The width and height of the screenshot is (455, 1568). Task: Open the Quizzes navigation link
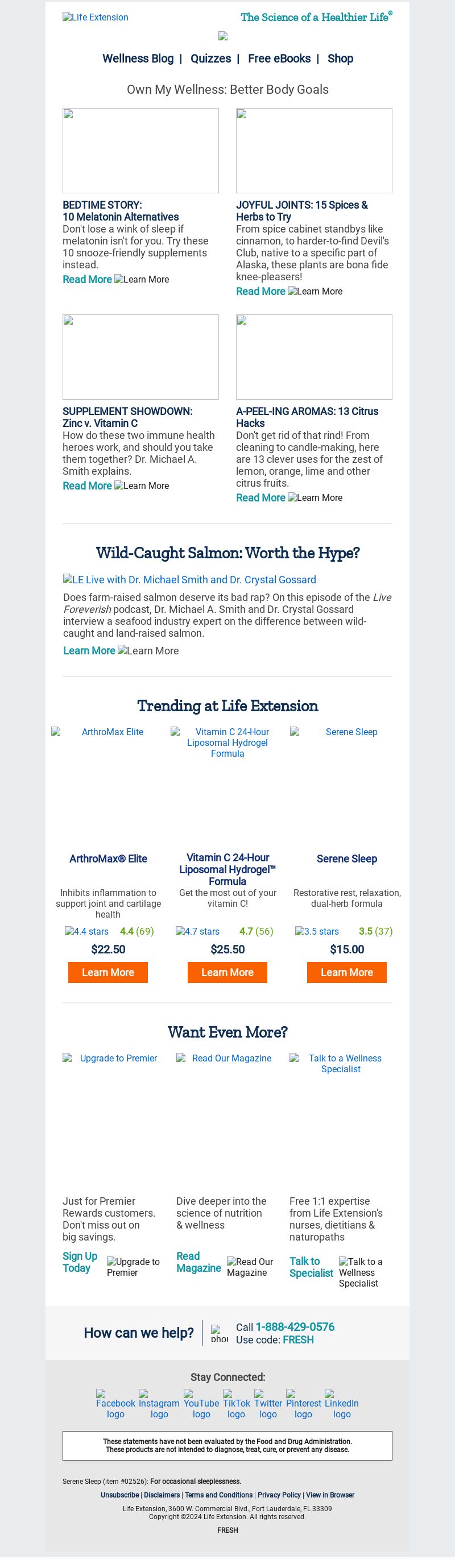[211, 59]
